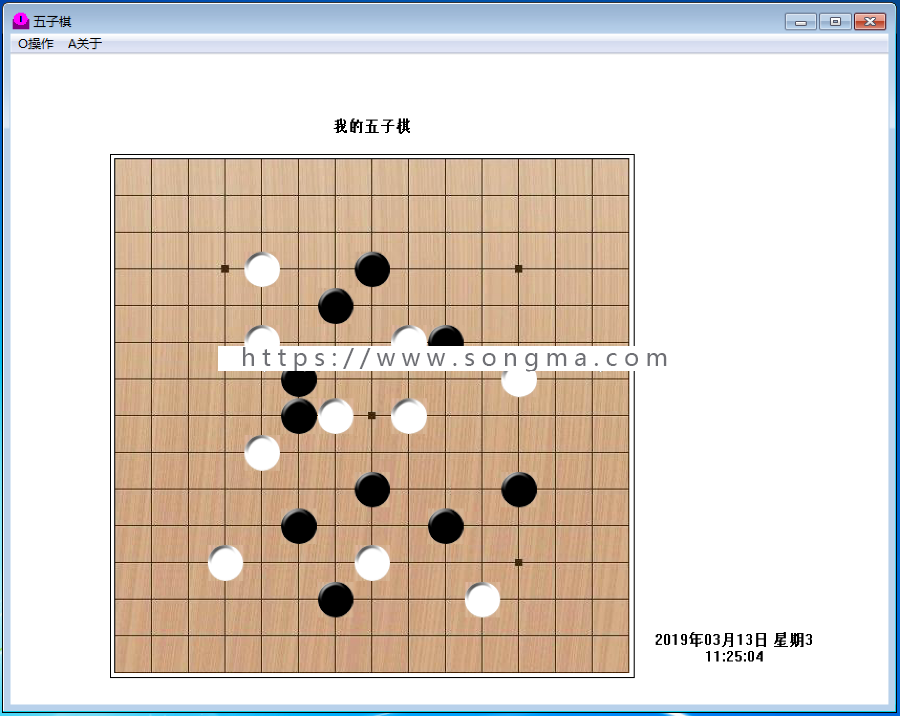The height and width of the screenshot is (716, 900).
Task: Open the A关于 menu
Action: pyautogui.click(x=85, y=44)
